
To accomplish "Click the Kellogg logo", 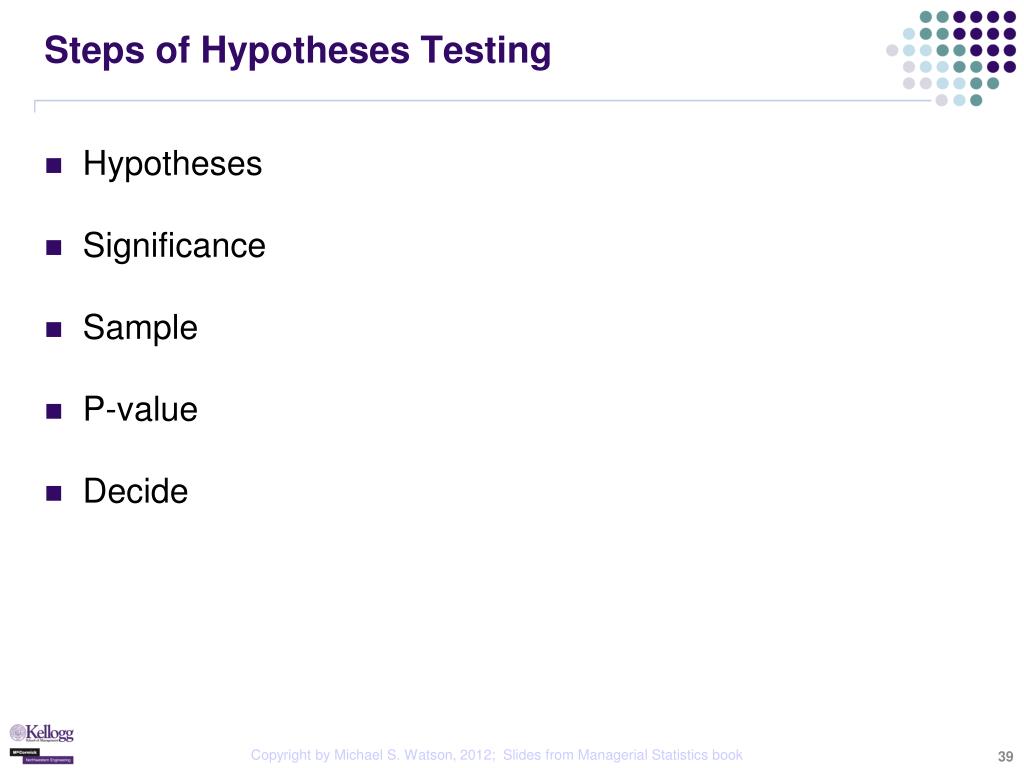I will [x=41, y=733].
